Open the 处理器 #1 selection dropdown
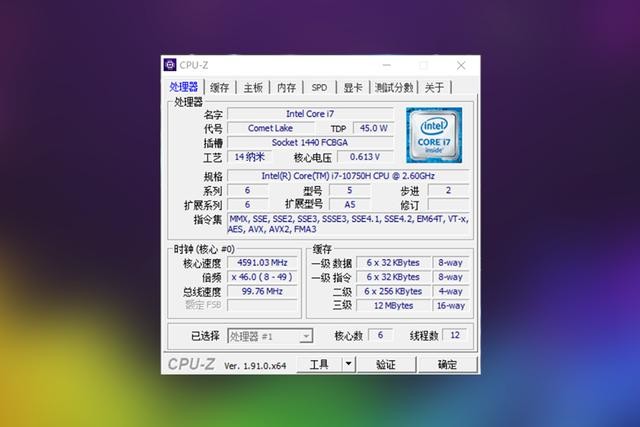Image resolution: width=640 pixels, height=427 pixels. (270, 336)
